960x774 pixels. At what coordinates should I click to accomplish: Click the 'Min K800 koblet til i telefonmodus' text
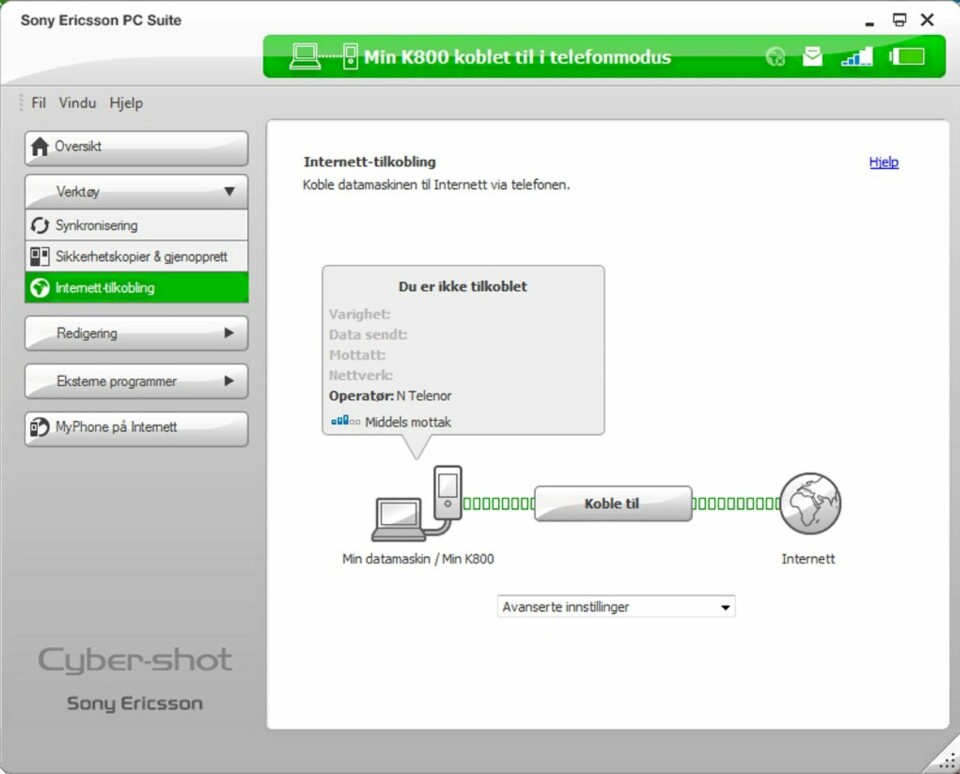coord(517,57)
